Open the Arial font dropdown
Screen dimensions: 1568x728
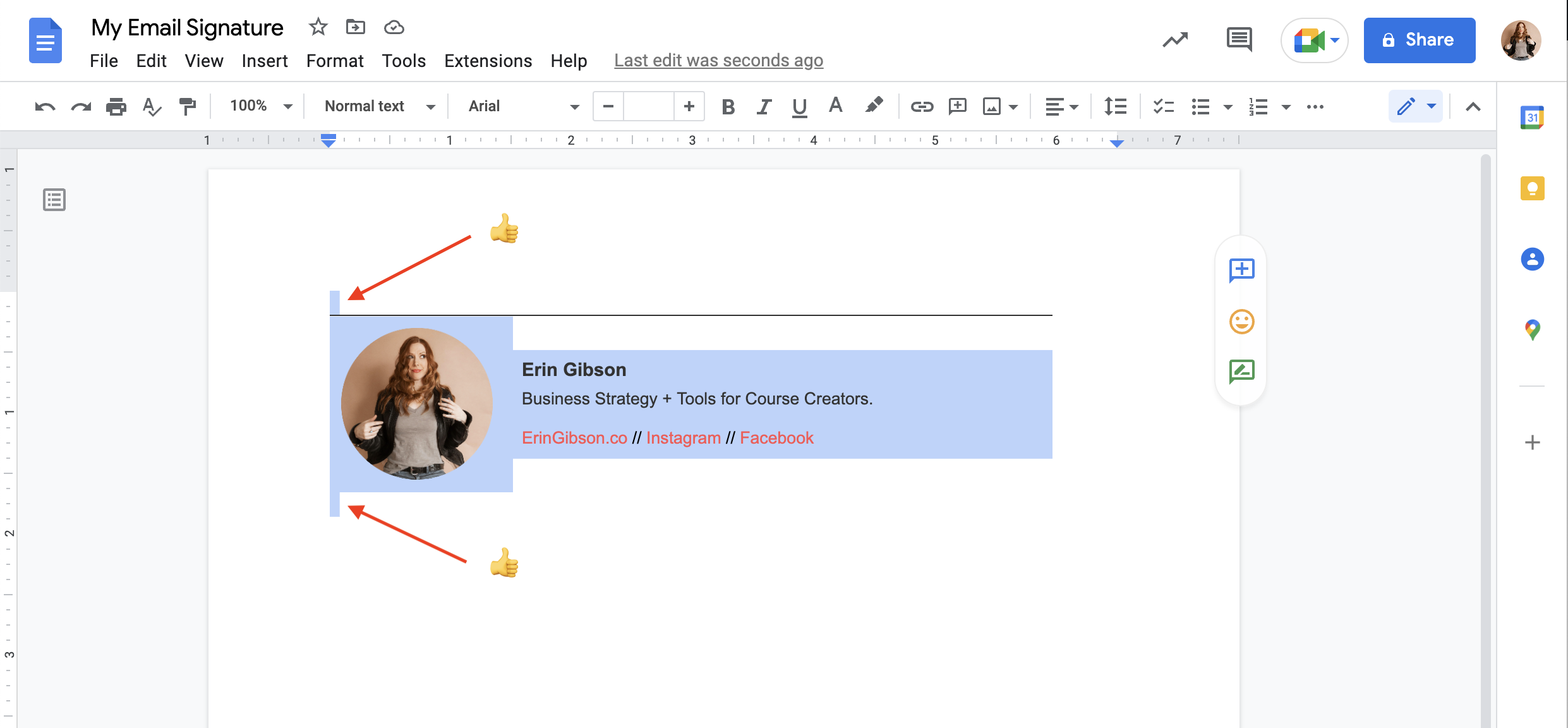pyautogui.click(x=523, y=106)
